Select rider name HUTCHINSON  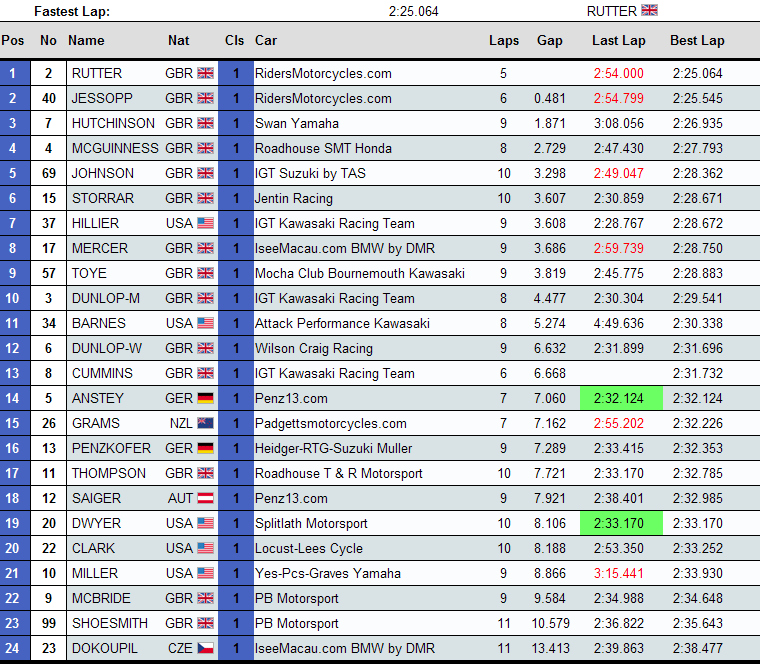[113, 123]
